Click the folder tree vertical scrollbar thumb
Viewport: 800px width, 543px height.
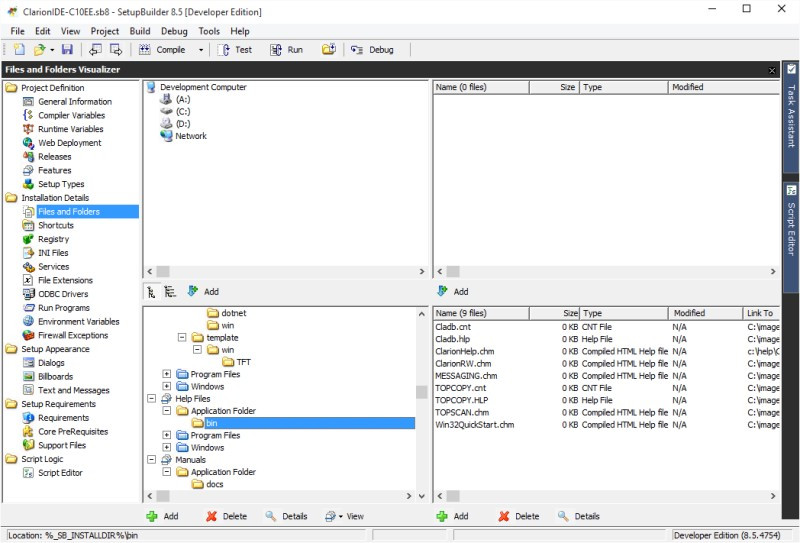pyautogui.click(x=421, y=392)
